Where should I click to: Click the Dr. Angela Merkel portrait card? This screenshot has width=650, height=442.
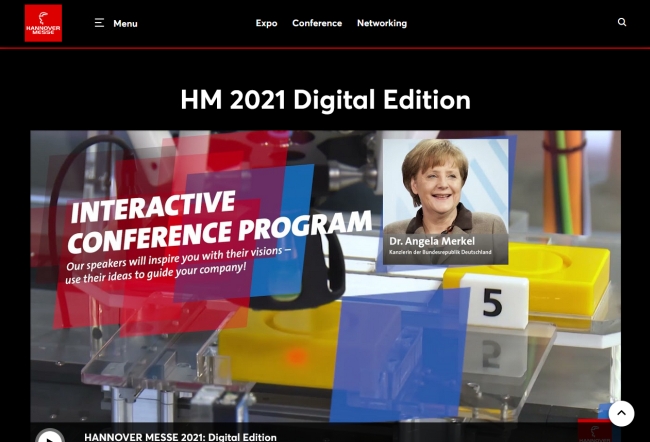pyautogui.click(x=446, y=202)
